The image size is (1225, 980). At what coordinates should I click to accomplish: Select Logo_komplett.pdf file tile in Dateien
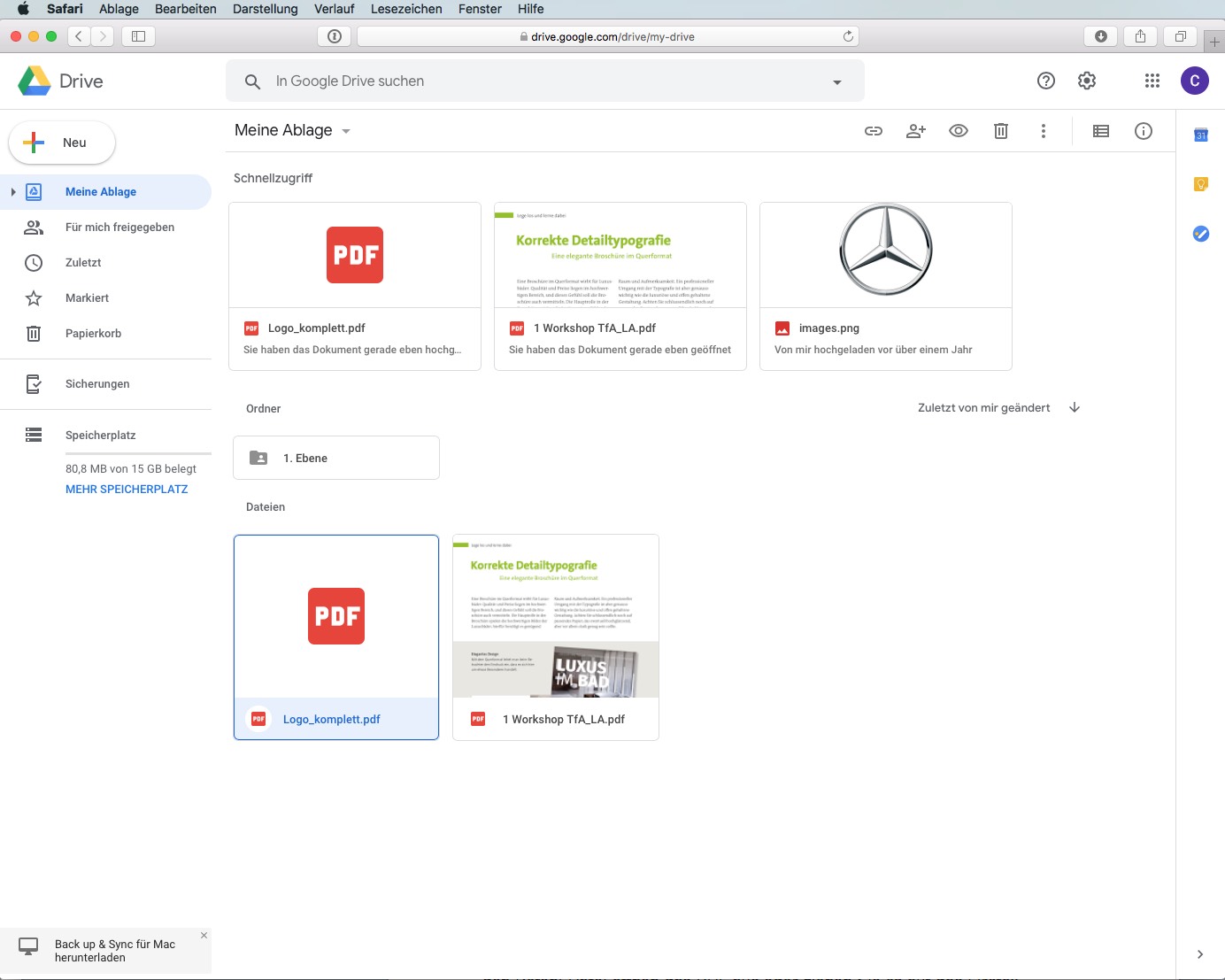[336, 637]
